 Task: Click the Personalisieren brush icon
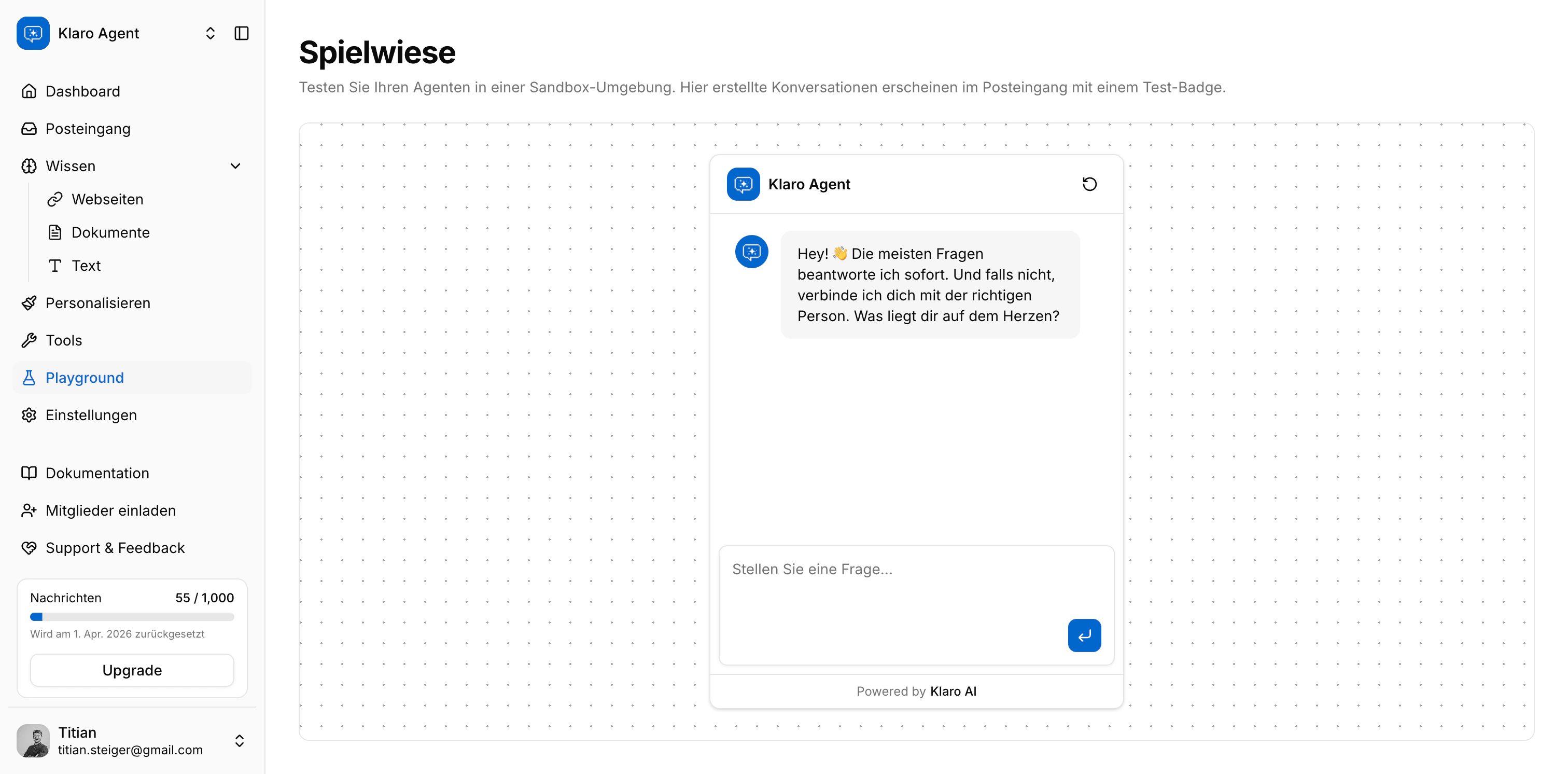click(x=29, y=302)
